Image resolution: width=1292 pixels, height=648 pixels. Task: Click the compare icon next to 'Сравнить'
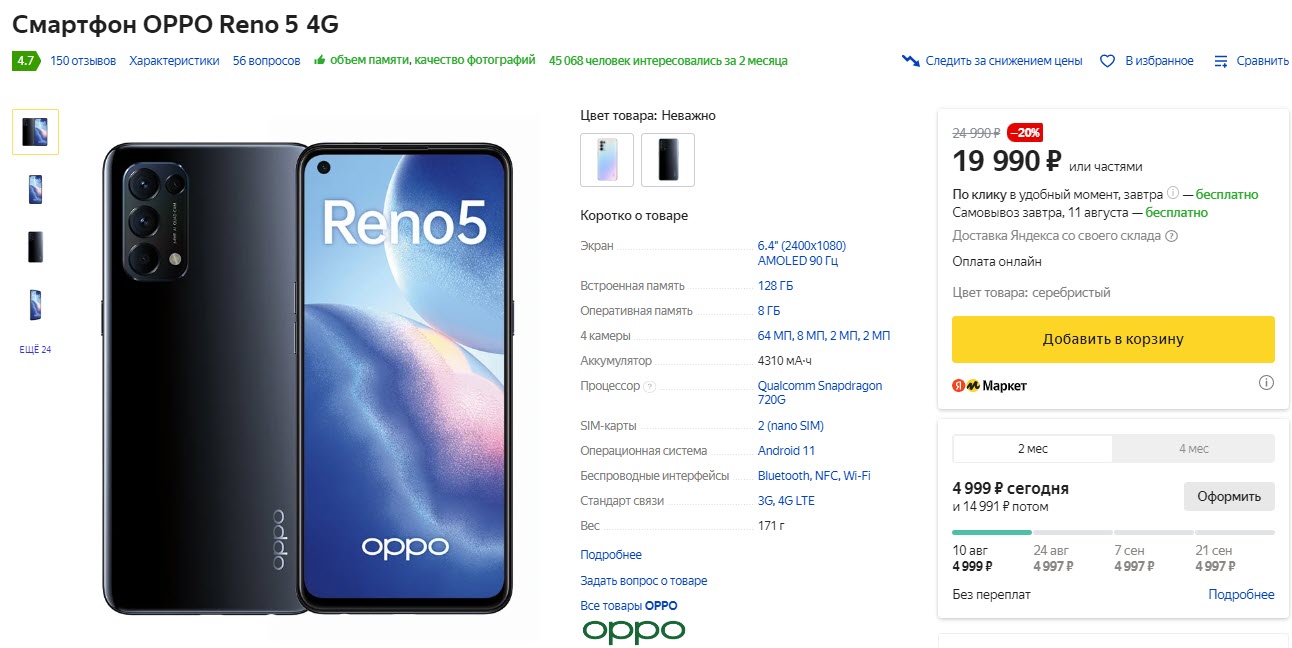[x=1220, y=60]
